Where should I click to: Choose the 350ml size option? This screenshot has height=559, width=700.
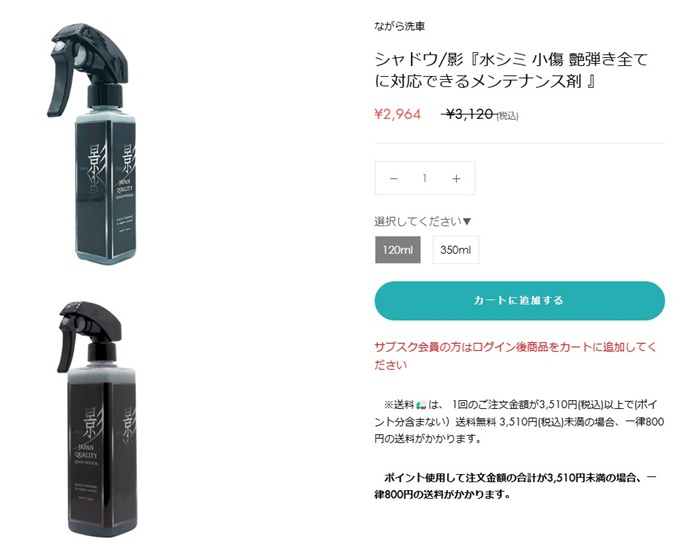(x=455, y=250)
